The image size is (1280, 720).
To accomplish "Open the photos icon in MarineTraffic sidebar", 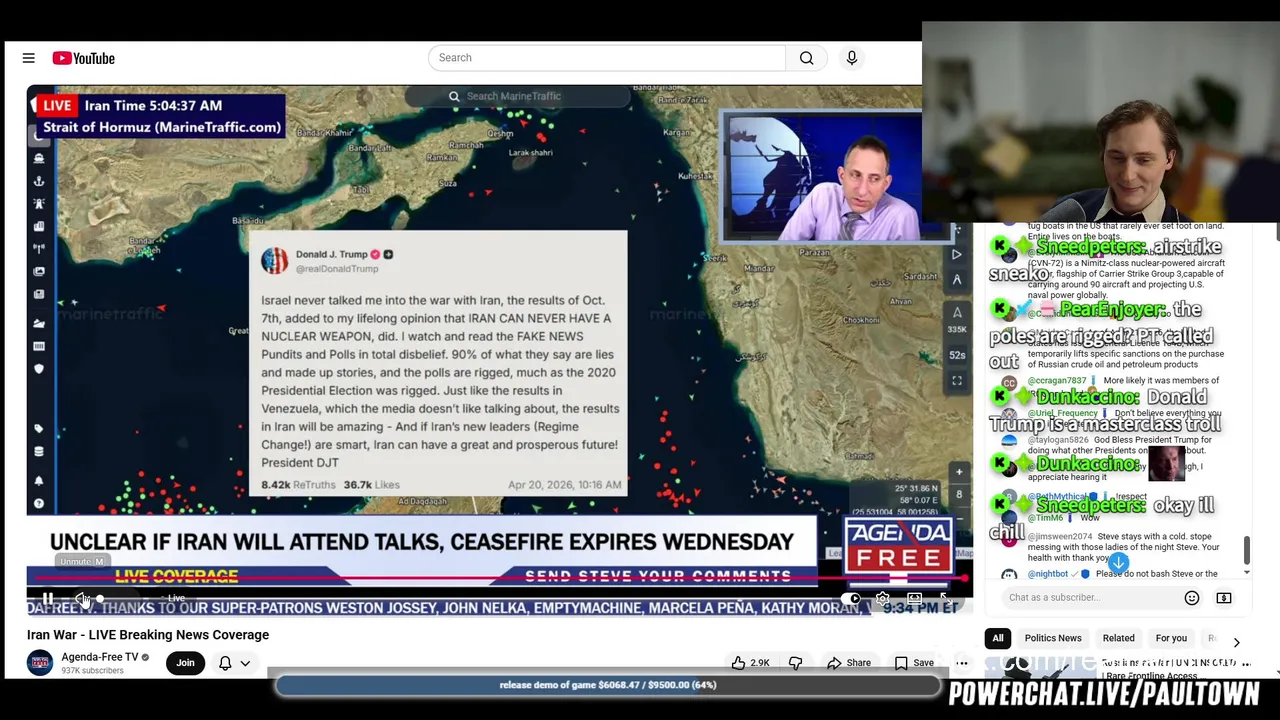I will point(39,271).
